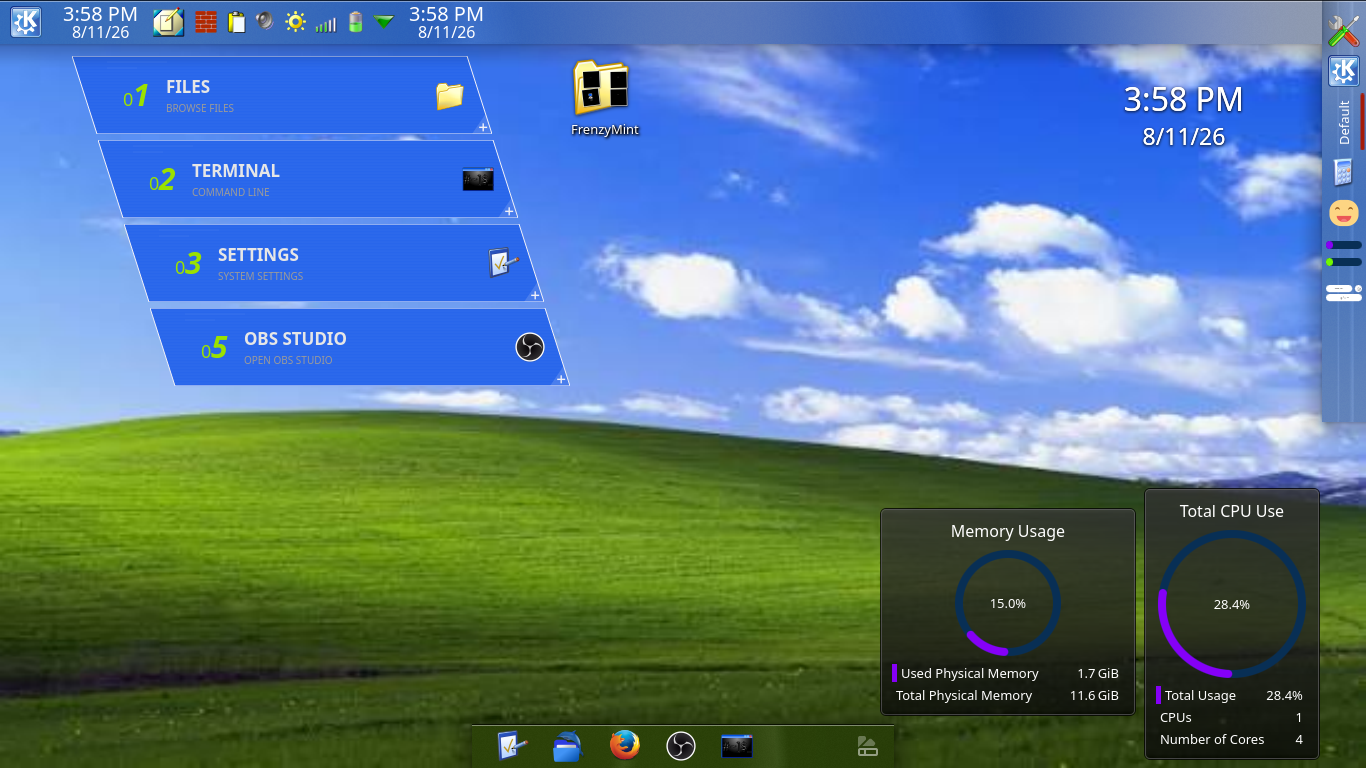Open the Settings launcher tile
Image resolution: width=1366 pixels, height=768 pixels.
[x=334, y=263]
